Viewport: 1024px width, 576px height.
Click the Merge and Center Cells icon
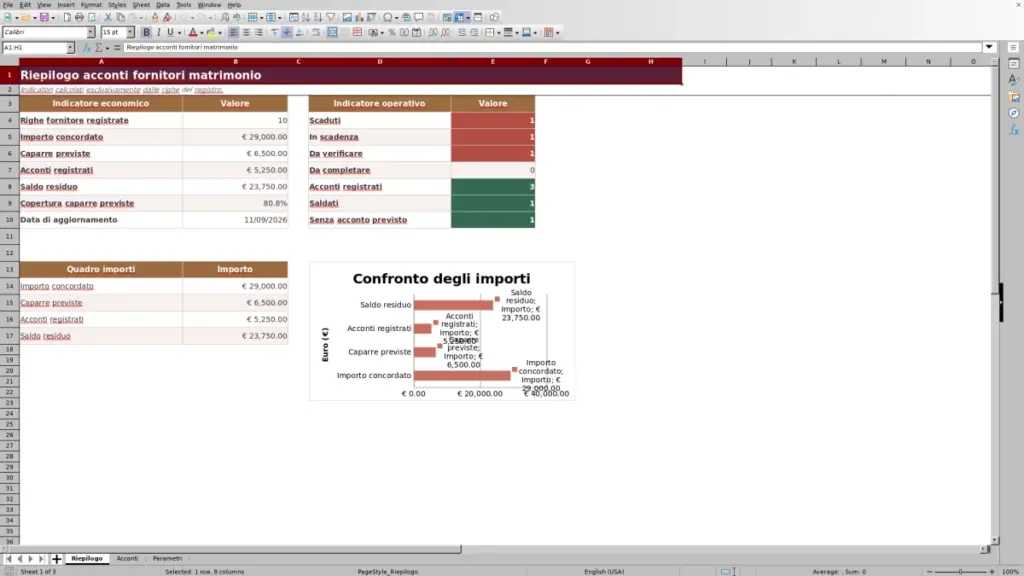click(x=332, y=32)
